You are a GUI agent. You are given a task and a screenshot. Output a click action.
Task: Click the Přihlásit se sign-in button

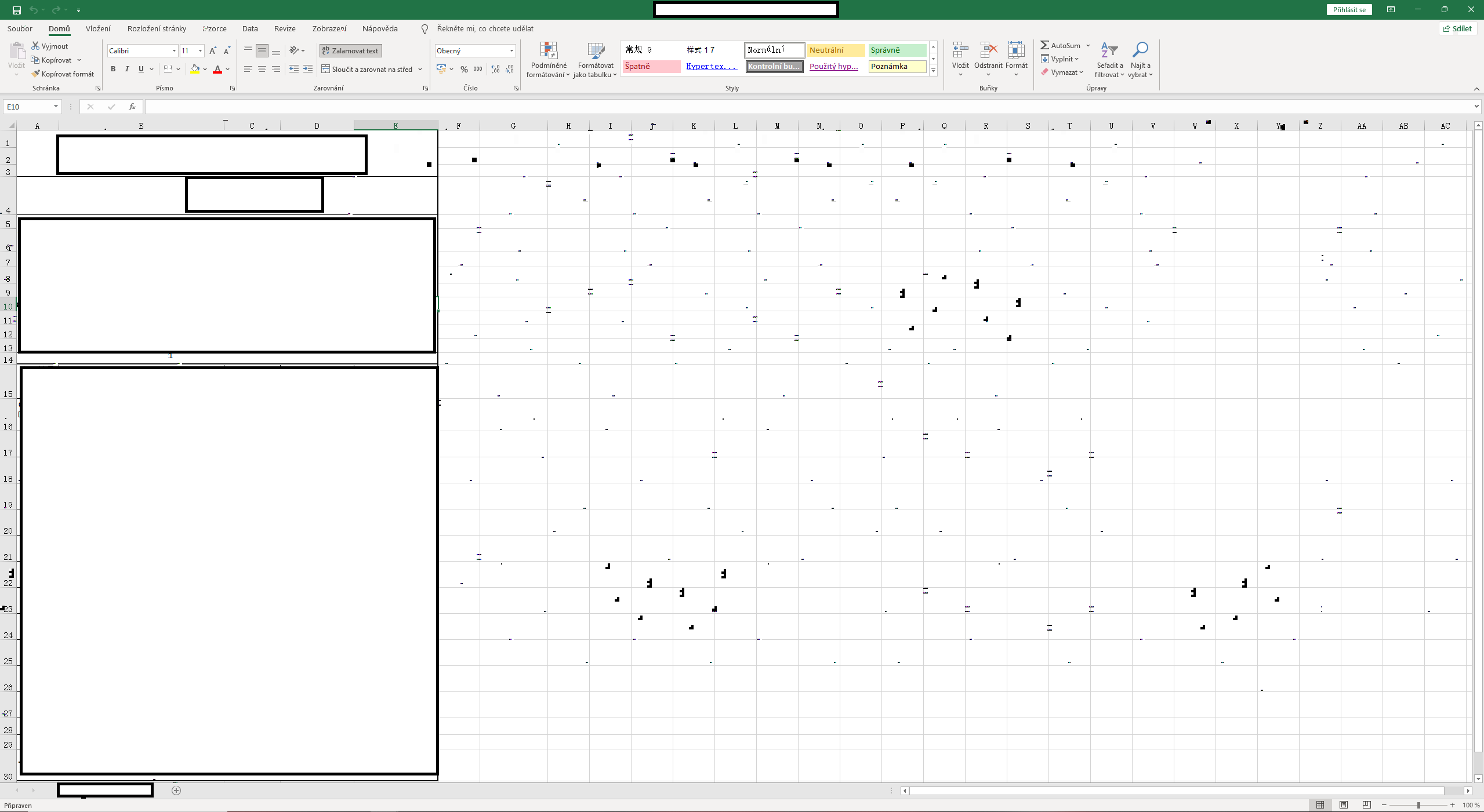1349,10
